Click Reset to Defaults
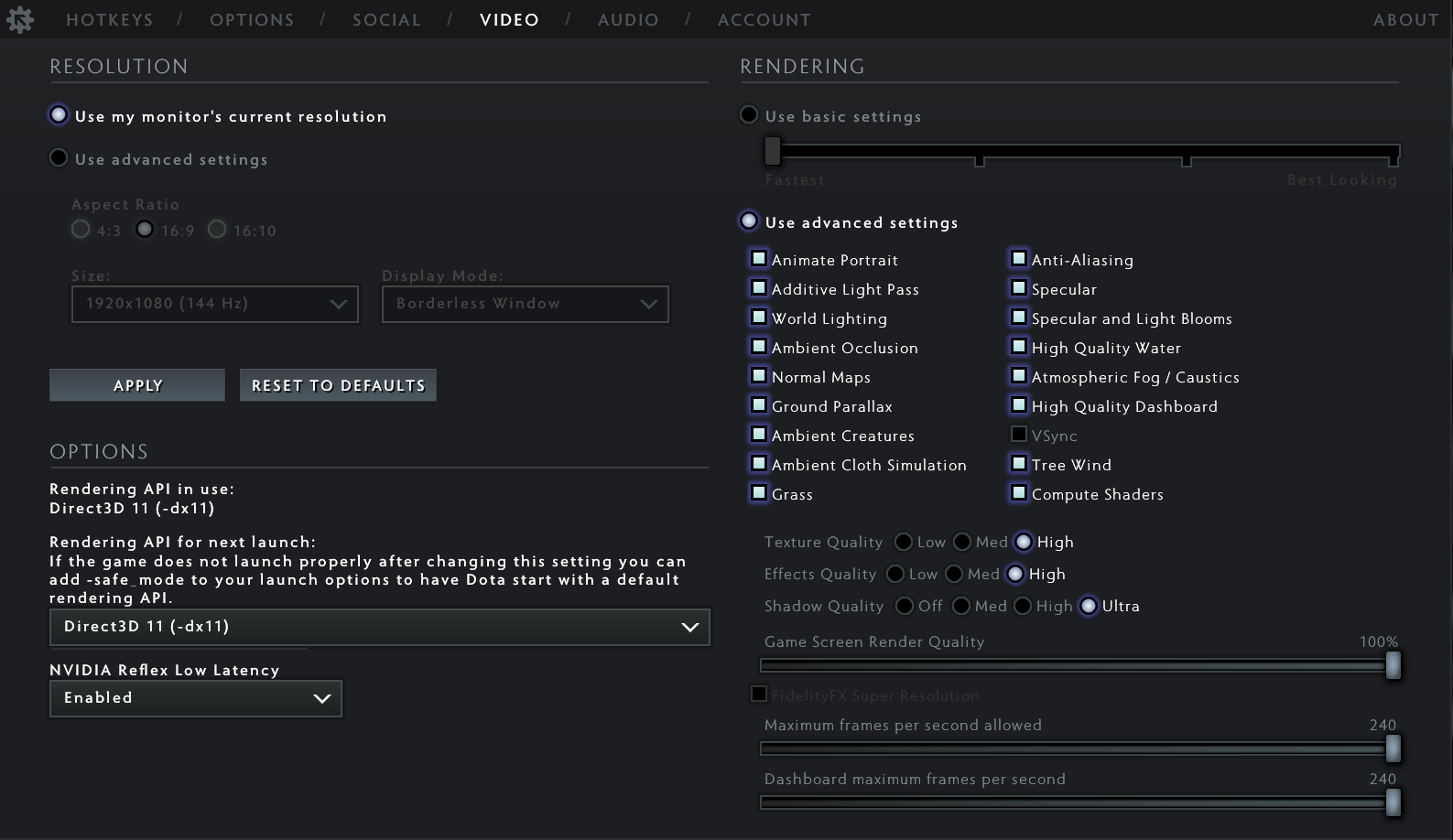This screenshot has width=1453, height=840. [338, 385]
